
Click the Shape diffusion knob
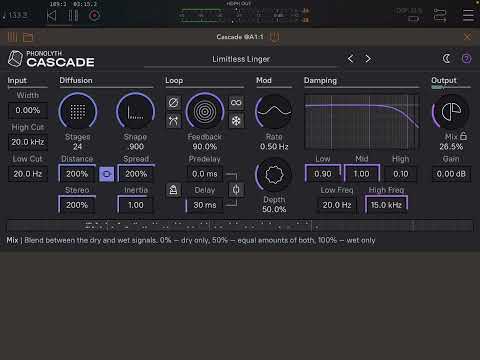point(135,111)
